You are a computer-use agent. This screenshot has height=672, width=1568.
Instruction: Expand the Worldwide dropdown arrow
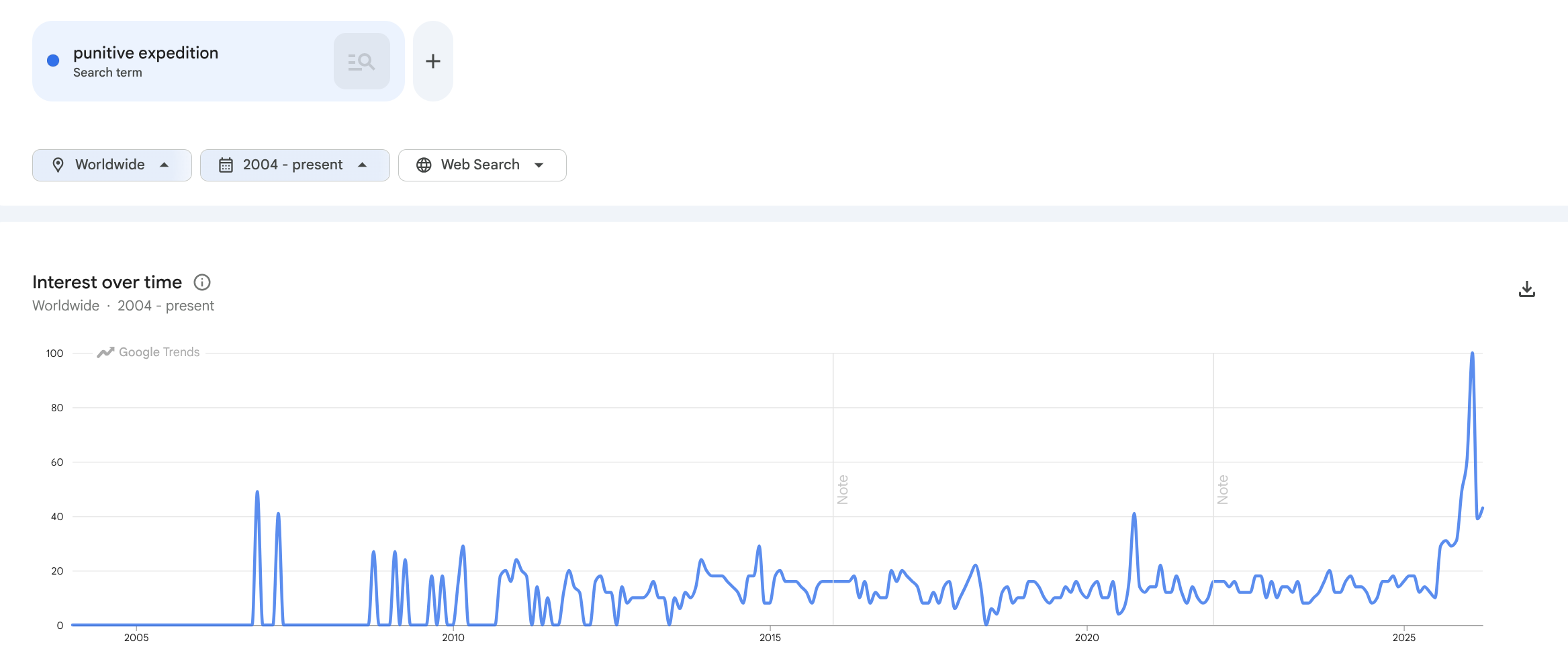coord(165,165)
